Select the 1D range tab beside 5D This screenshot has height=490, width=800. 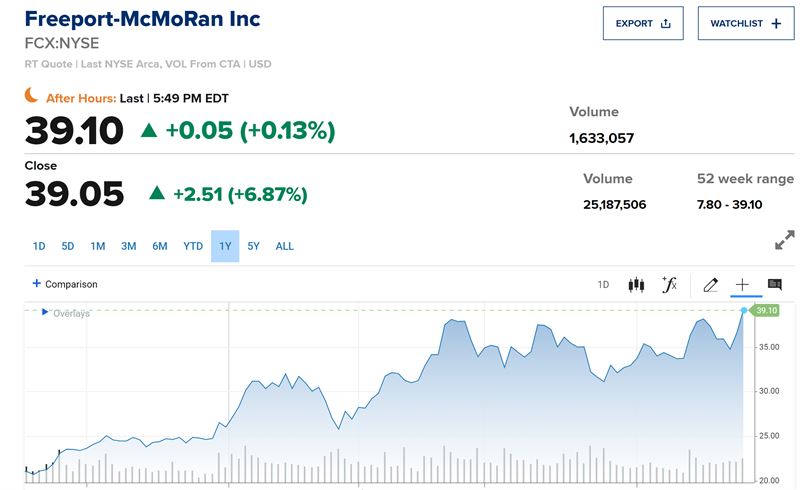(x=39, y=246)
